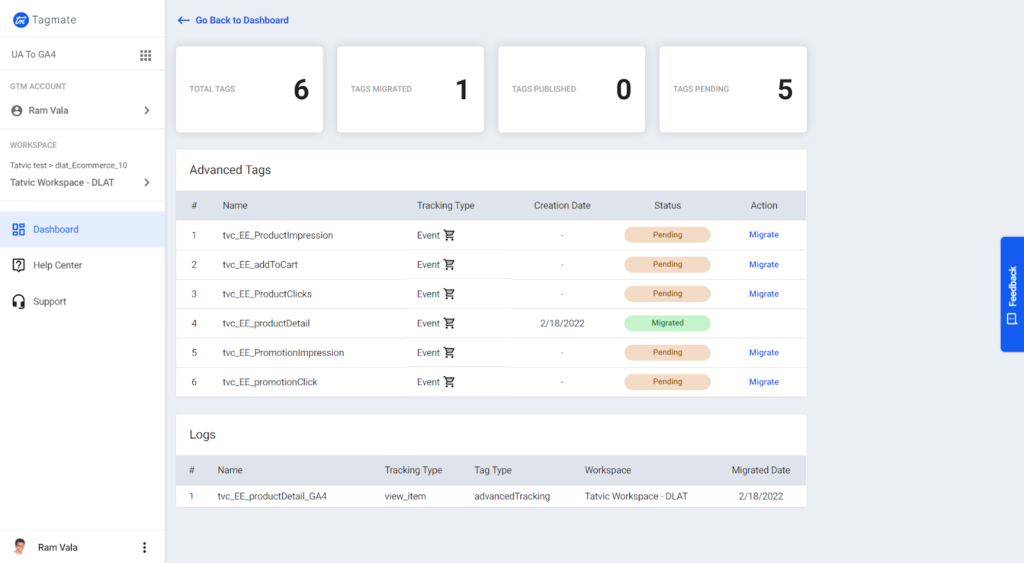Click the Tags Published card

point(571,89)
